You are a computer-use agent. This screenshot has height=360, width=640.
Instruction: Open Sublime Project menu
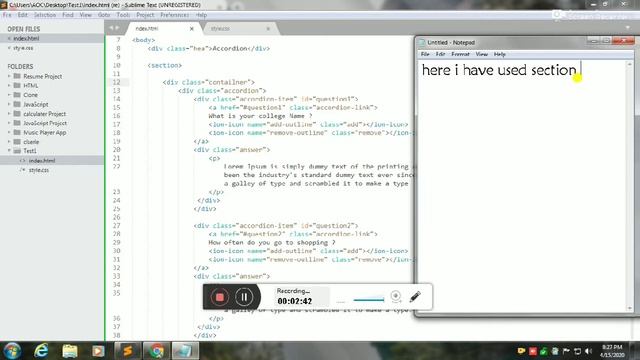point(145,15)
